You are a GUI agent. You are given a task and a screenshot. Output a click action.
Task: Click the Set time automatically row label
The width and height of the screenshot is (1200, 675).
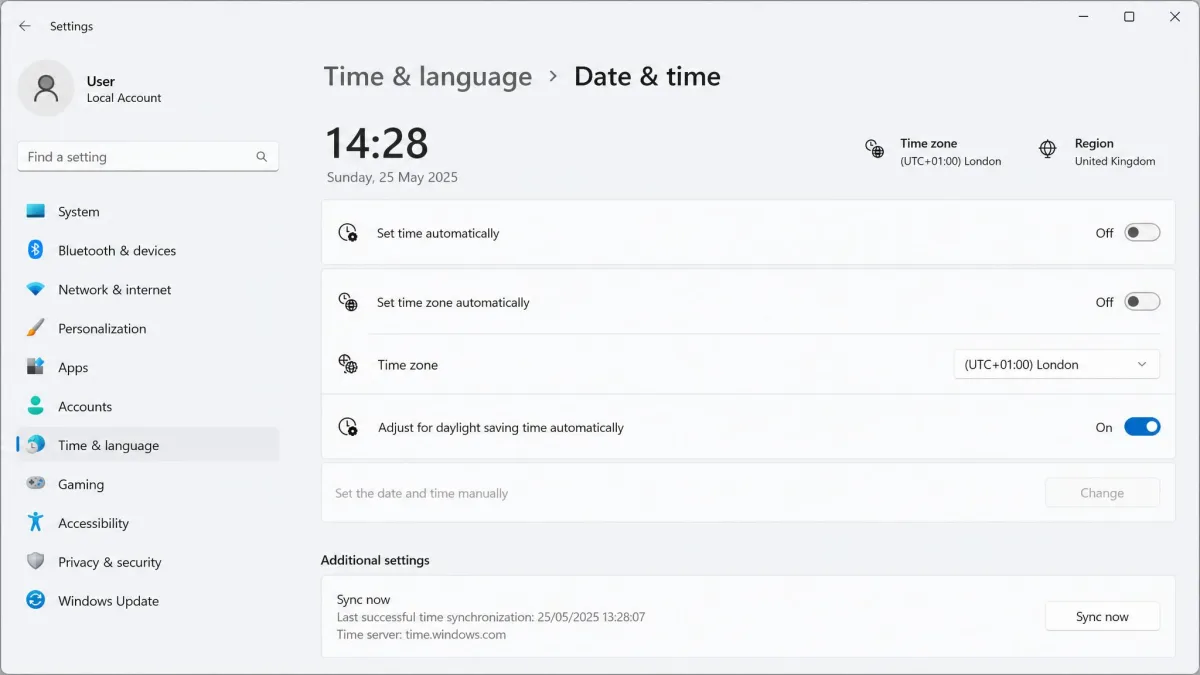point(438,233)
